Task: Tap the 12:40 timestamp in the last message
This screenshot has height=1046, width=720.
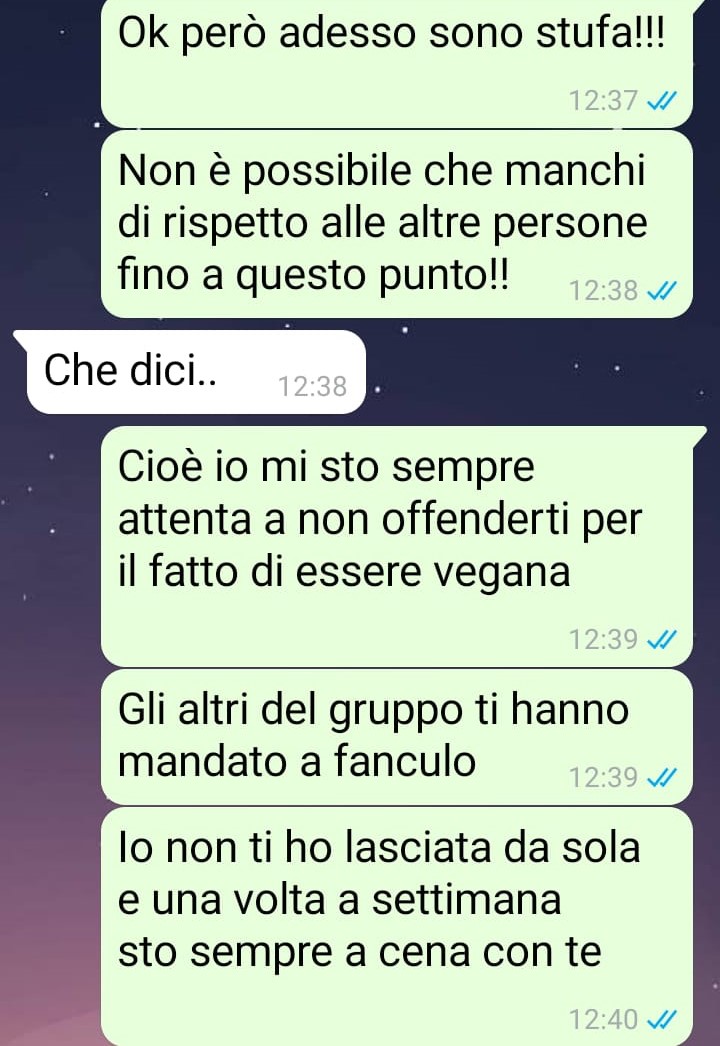Action: coord(603,1020)
